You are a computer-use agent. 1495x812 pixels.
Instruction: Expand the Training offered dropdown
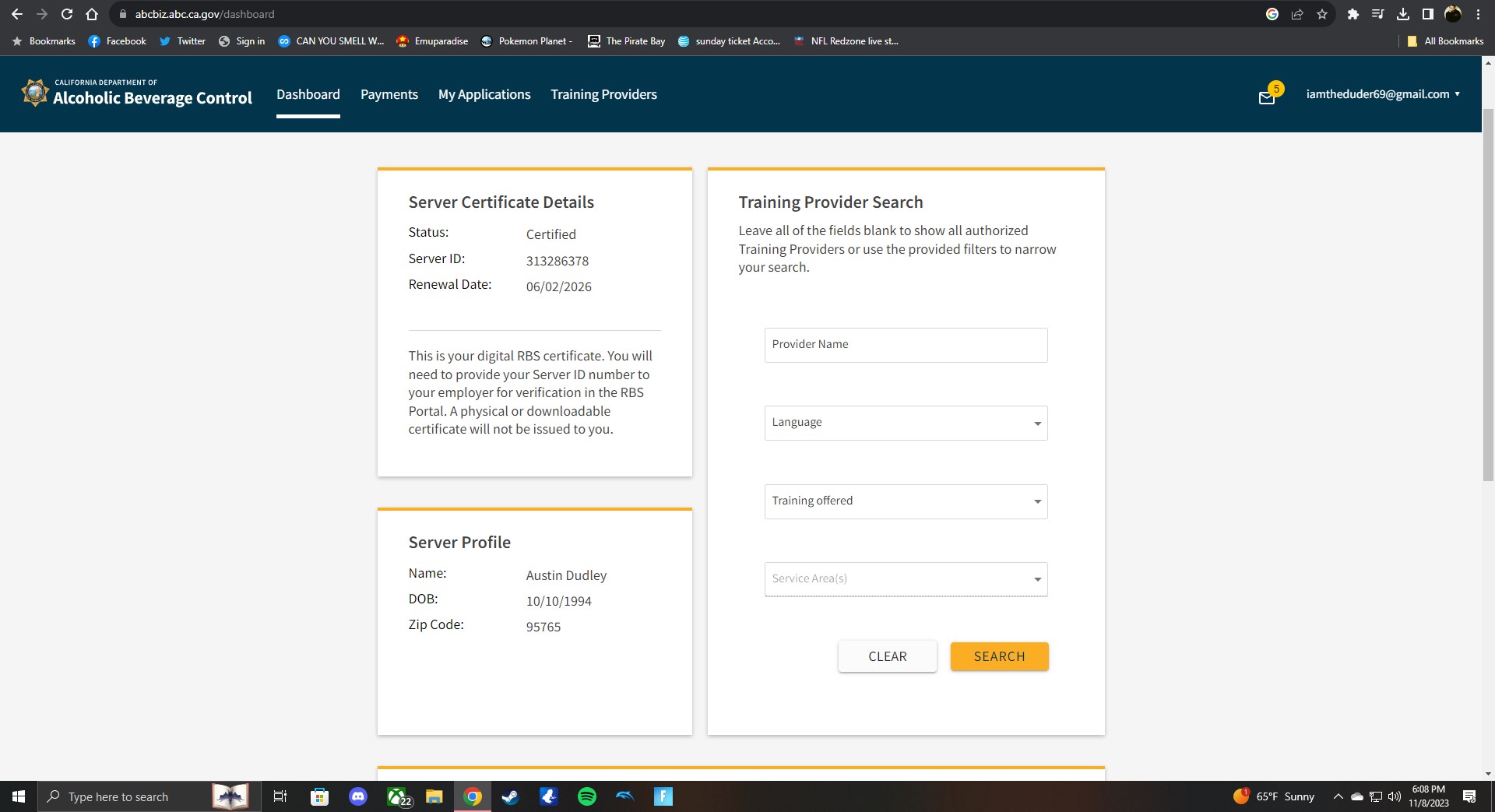906,501
